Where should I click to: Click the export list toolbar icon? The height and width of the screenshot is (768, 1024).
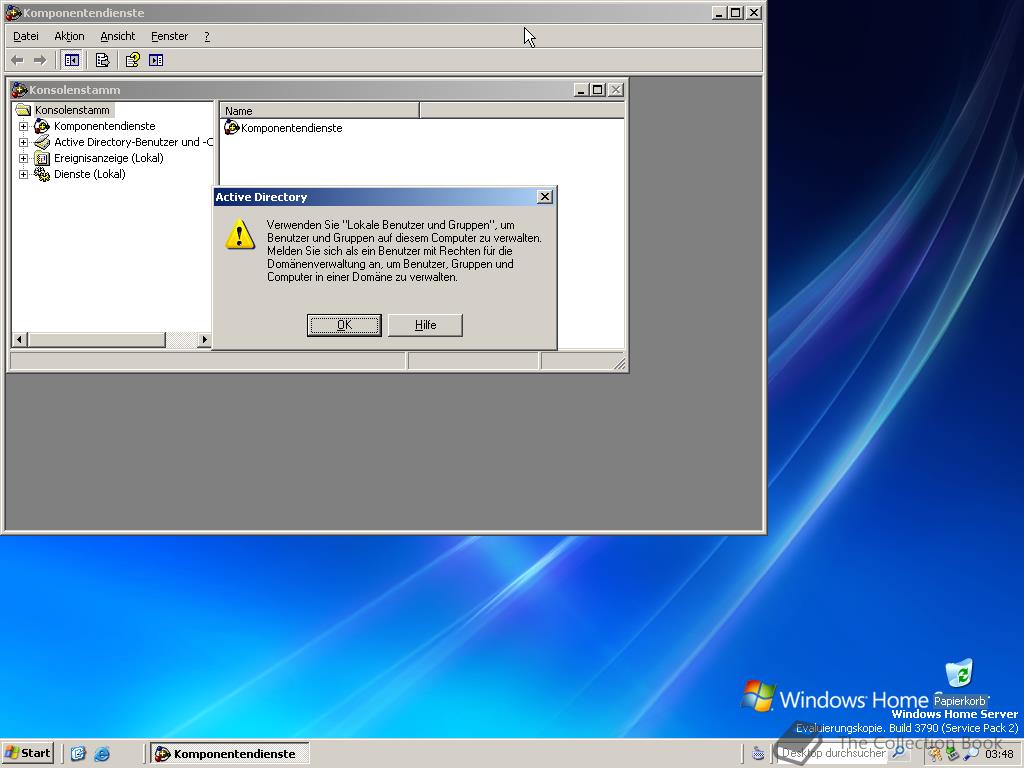[103, 60]
